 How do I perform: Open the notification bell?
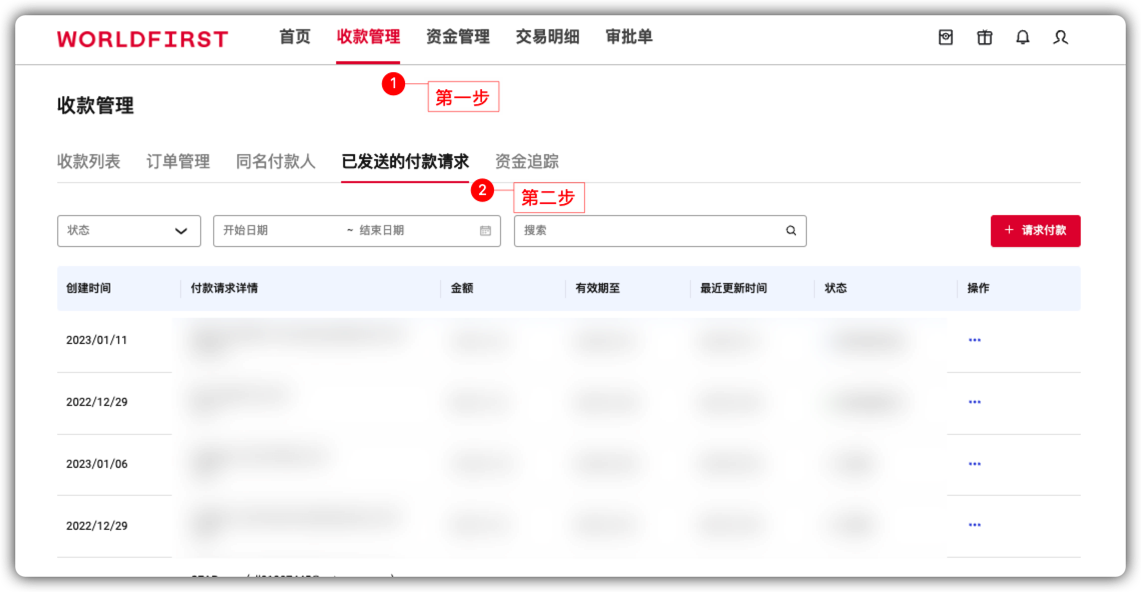(1022, 37)
